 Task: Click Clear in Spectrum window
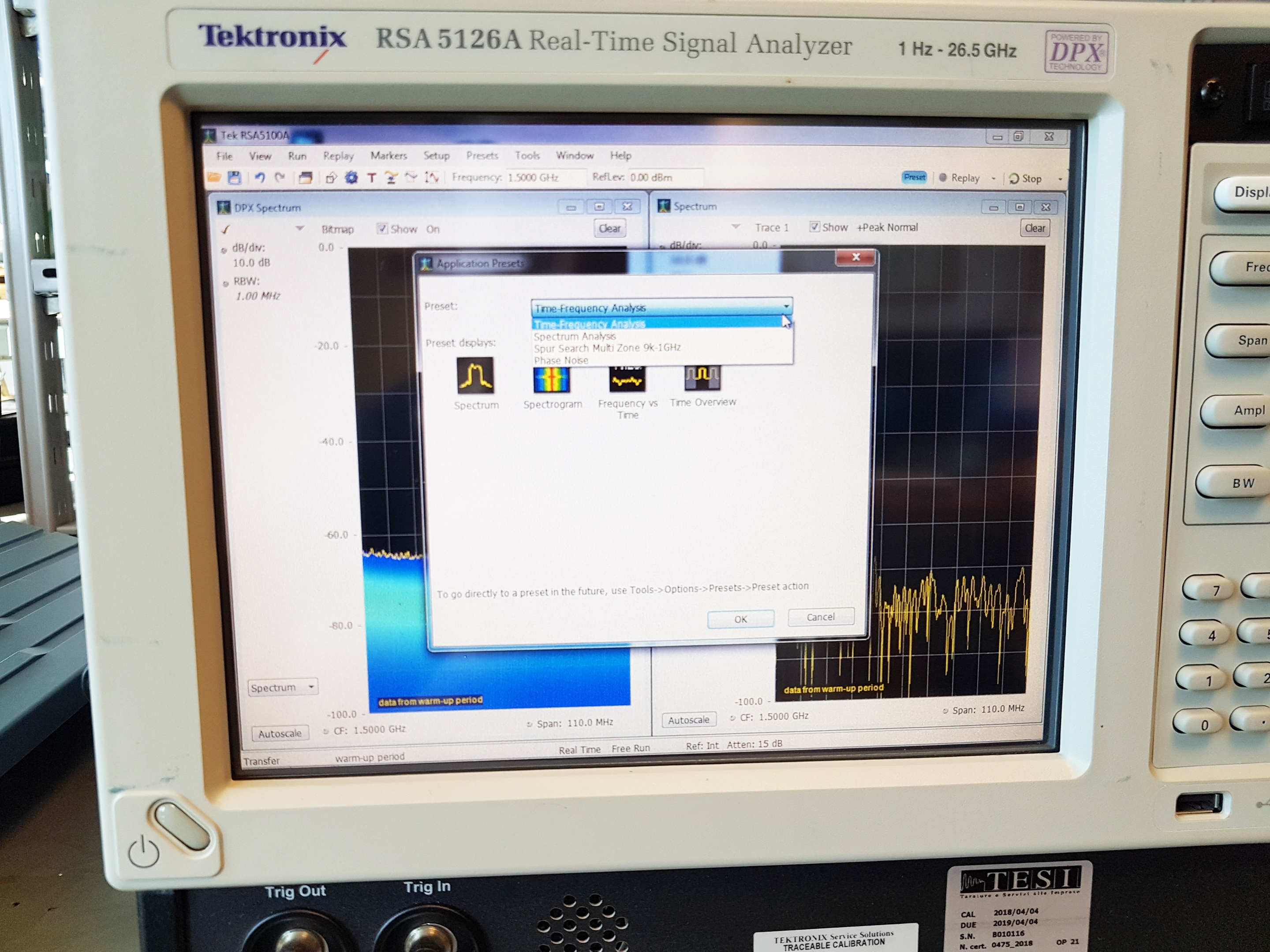1035,228
